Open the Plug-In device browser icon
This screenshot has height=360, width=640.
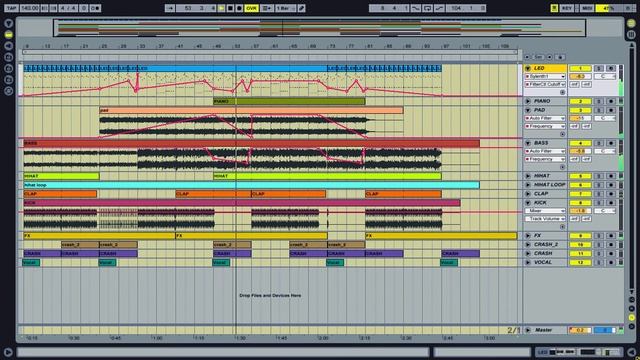(x=9, y=46)
